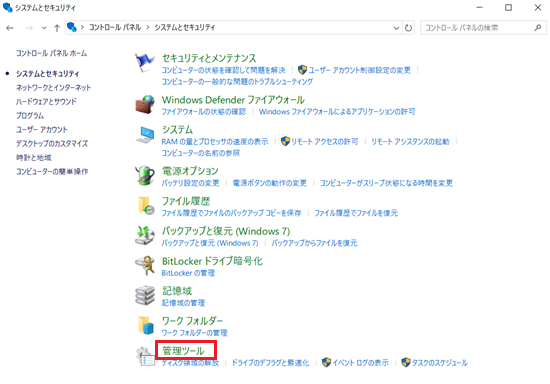
Task: Click the Control Panel icon in address bar
Action: (x=72, y=27)
